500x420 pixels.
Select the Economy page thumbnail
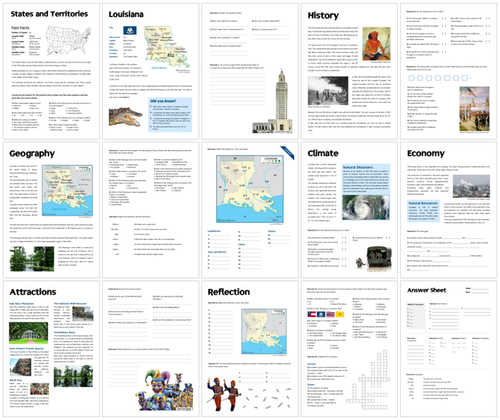(x=448, y=210)
